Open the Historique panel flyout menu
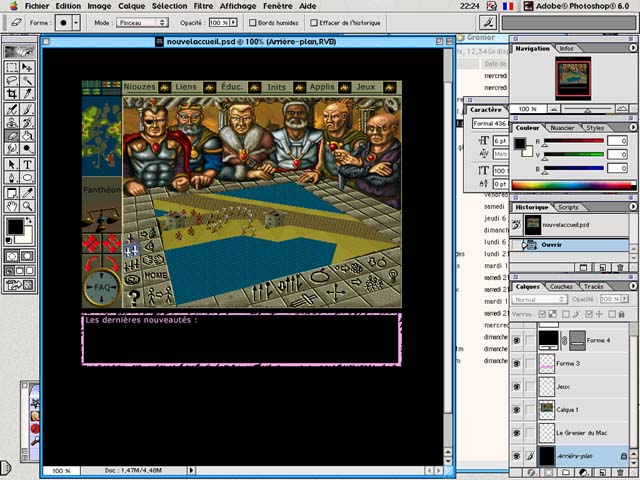640x480 pixels. click(x=633, y=207)
